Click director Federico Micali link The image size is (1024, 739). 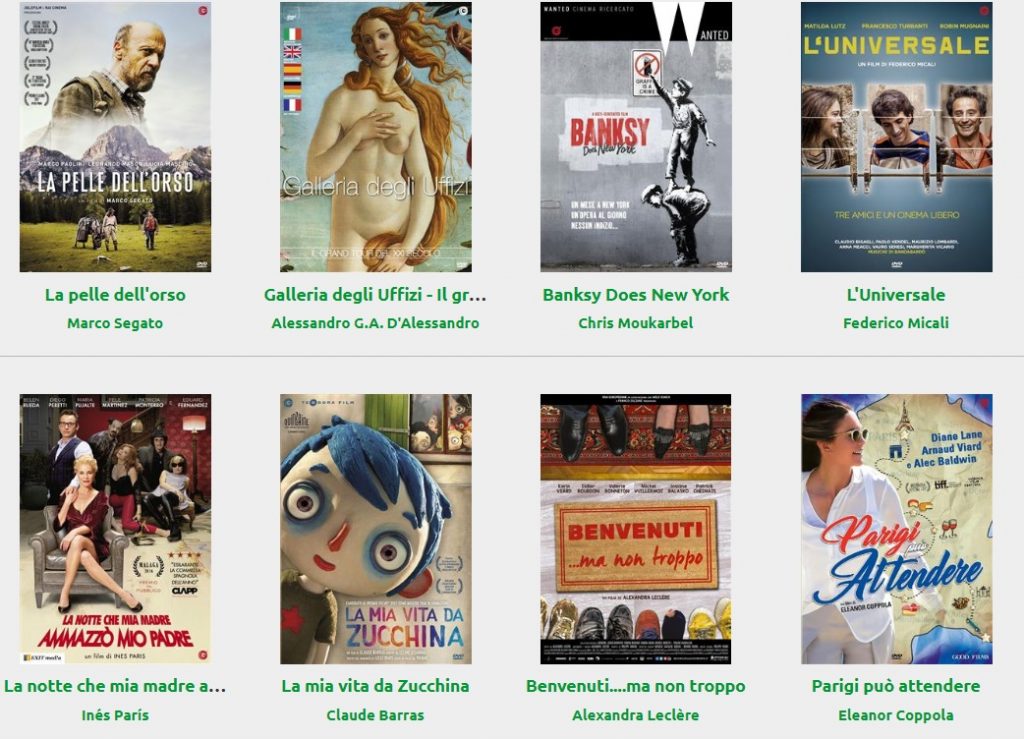pos(896,322)
